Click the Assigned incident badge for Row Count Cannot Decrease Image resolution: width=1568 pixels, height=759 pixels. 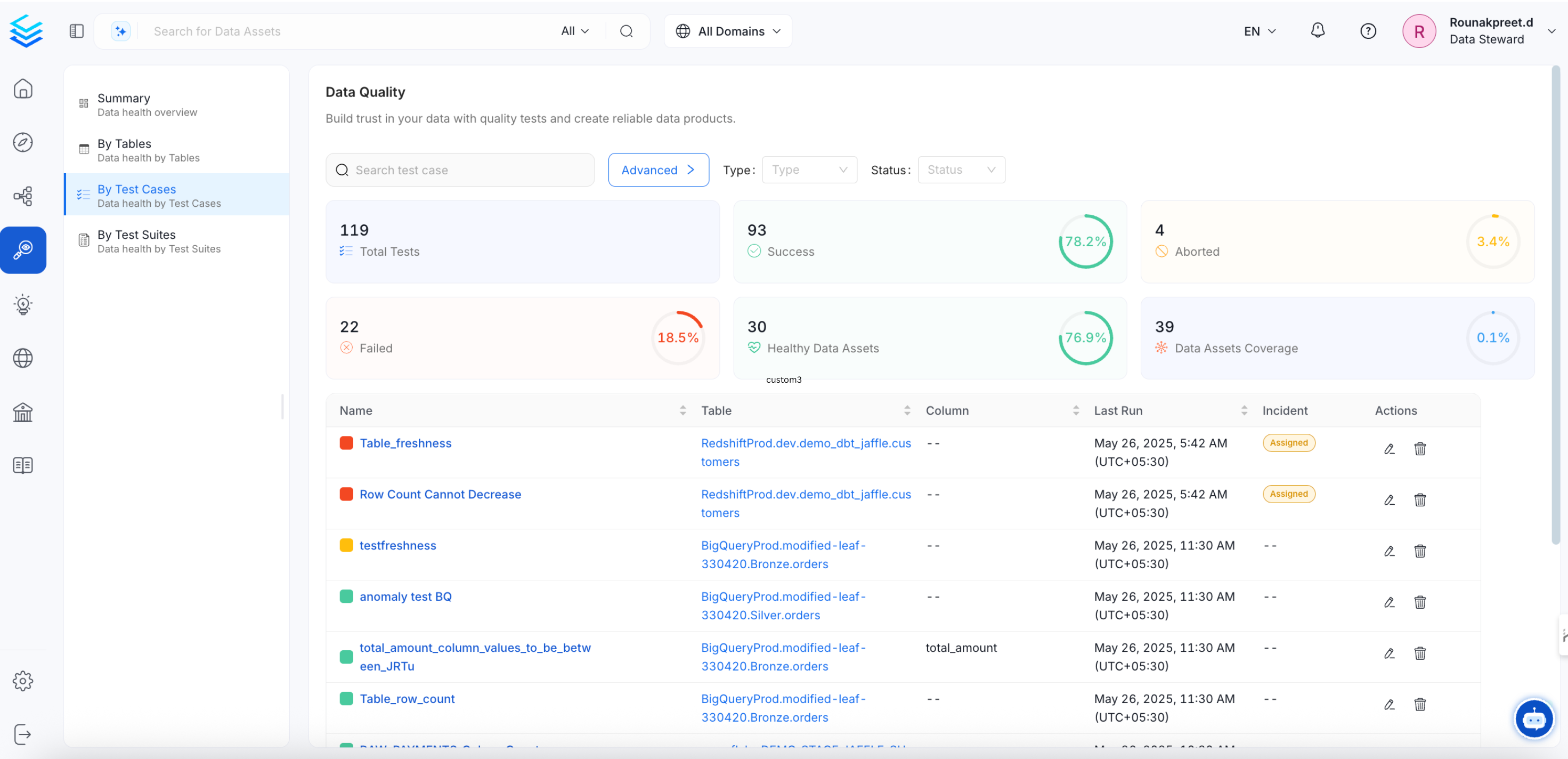click(1288, 494)
